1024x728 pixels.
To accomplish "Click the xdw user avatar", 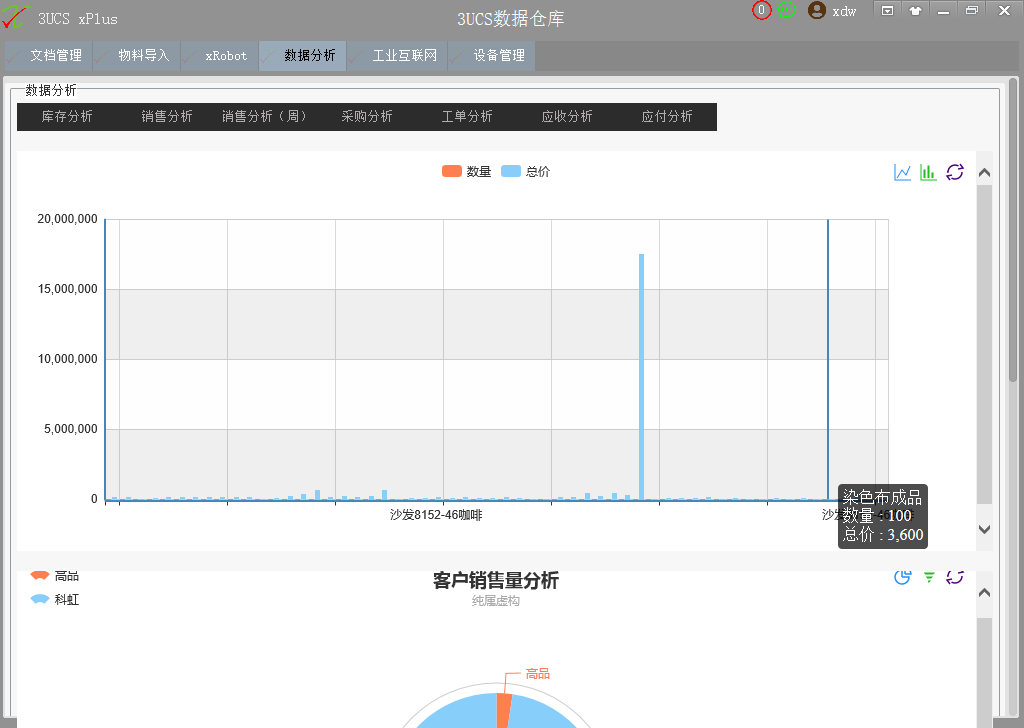I will click(x=817, y=10).
